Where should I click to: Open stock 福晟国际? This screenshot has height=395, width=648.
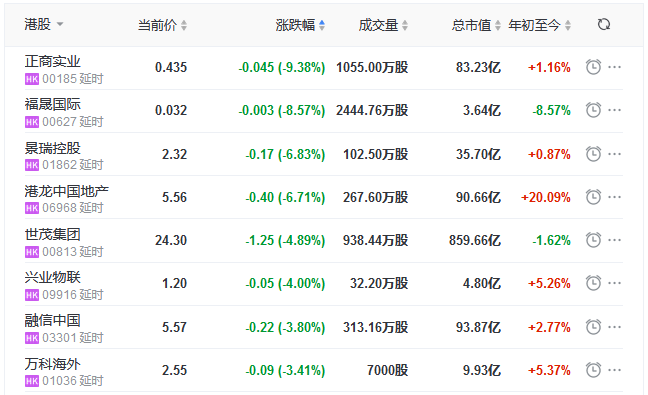52,104
